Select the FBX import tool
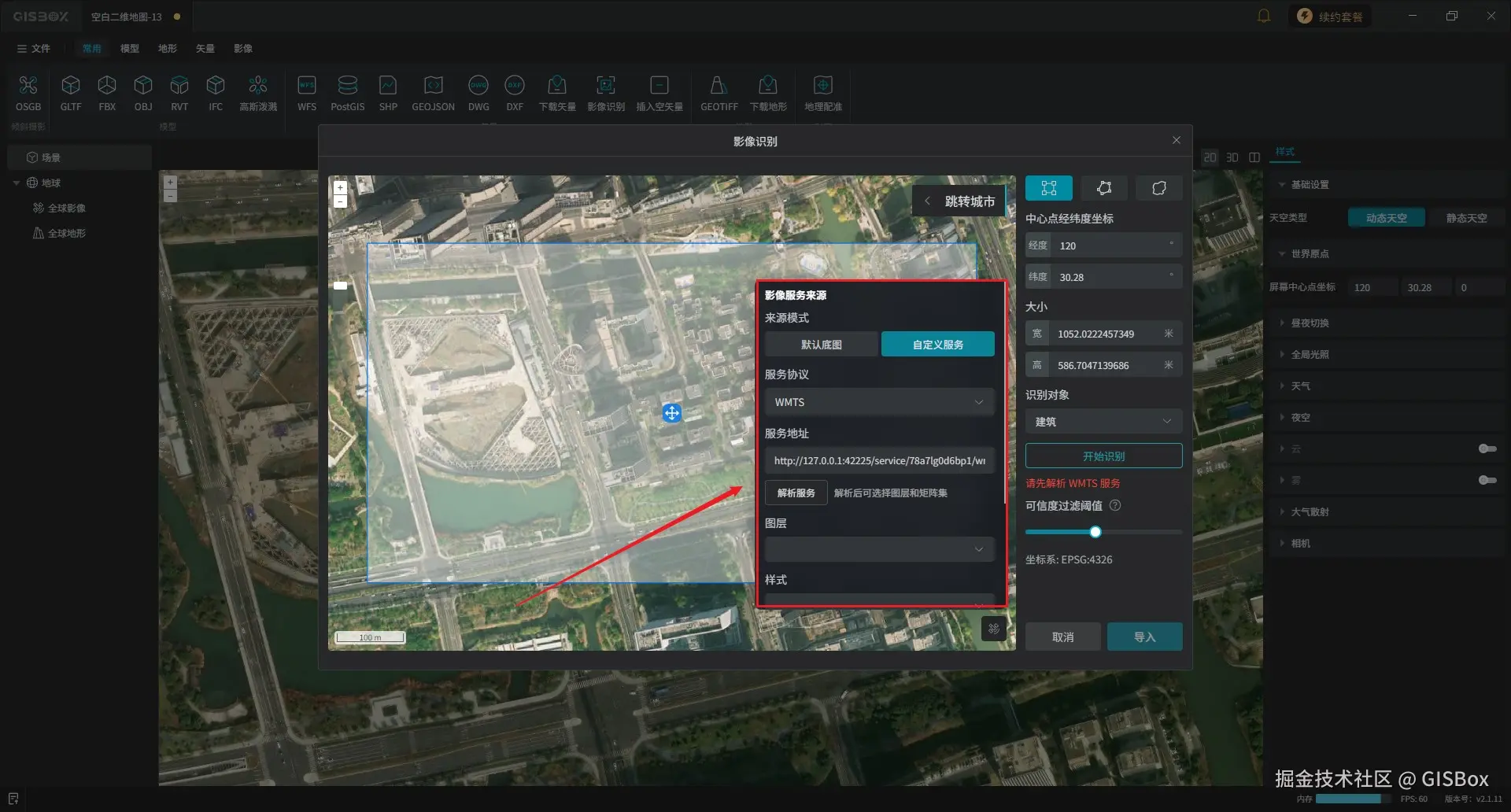The width and height of the screenshot is (1511, 812). click(x=107, y=93)
